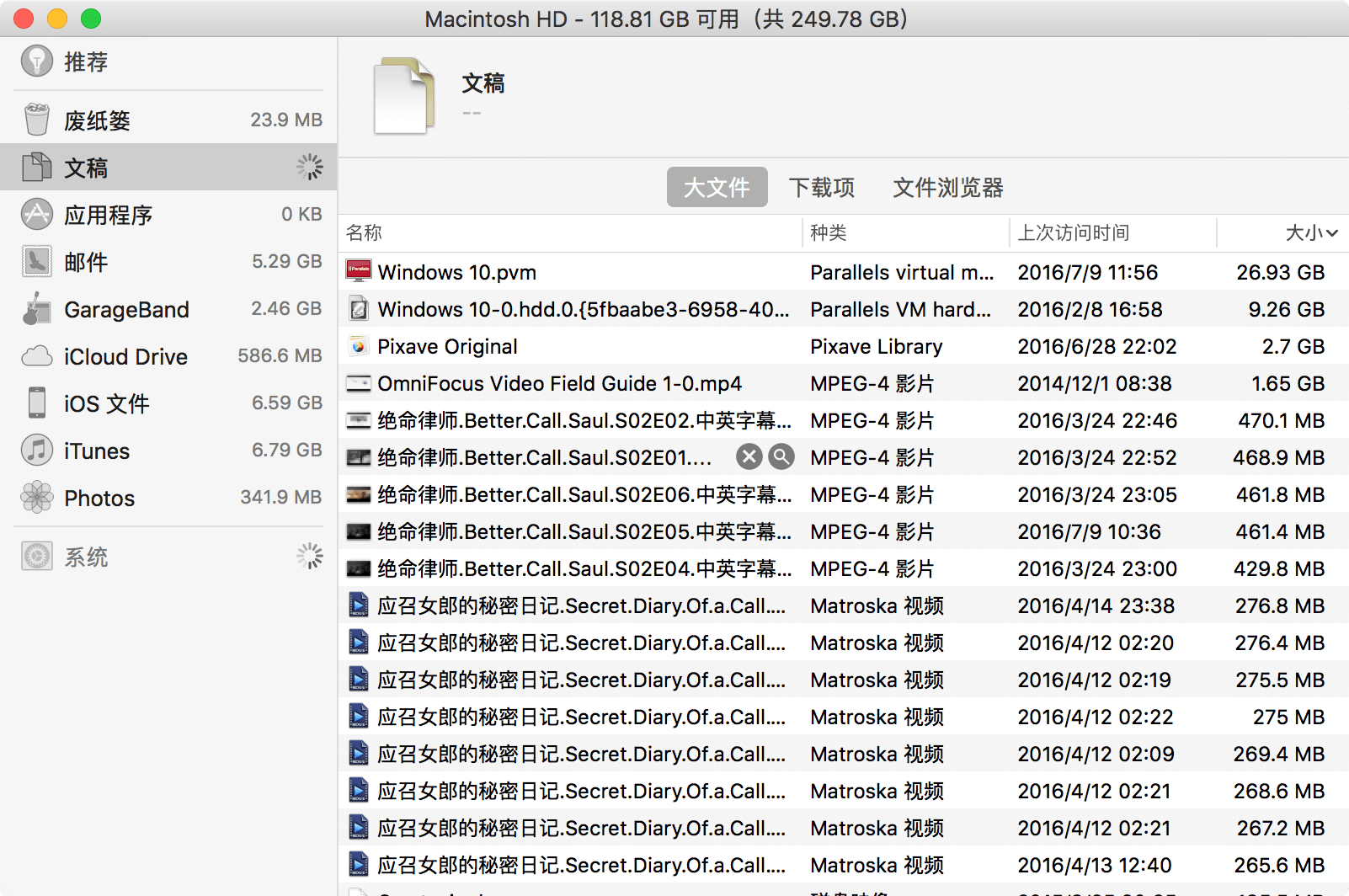The height and width of the screenshot is (896, 1349).
Task: Click the iOS Files iPhone icon
Action: click(x=37, y=403)
